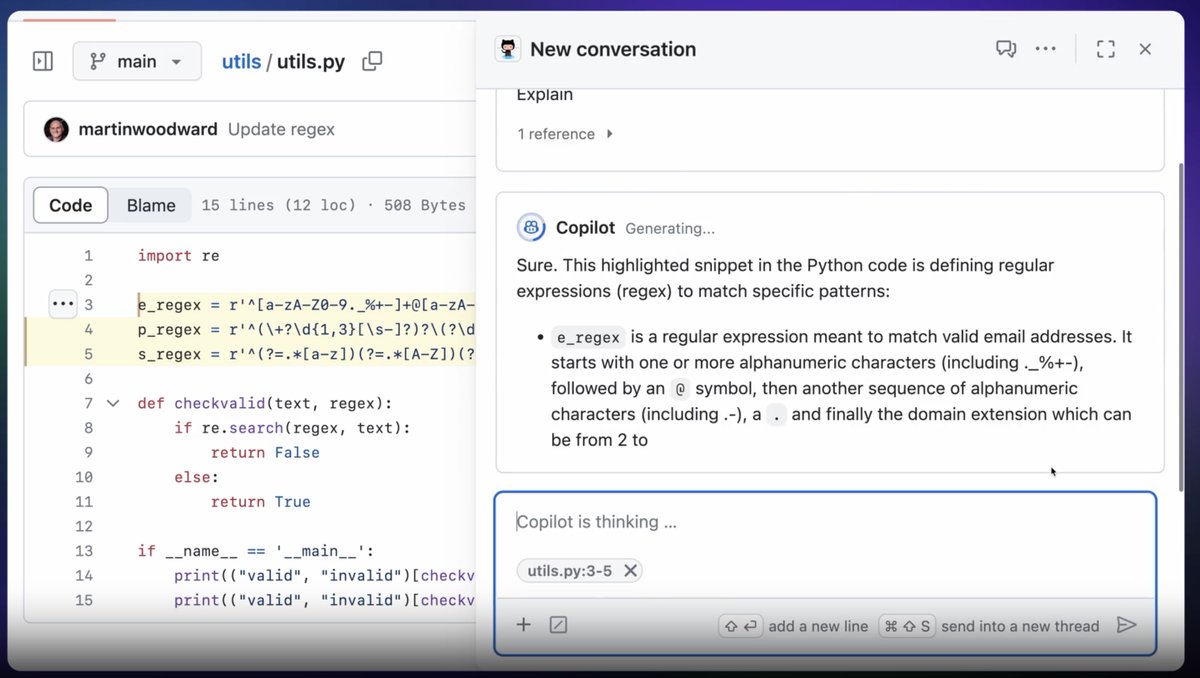Select line number 1
1200x678 pixels.
pyautogui.click(x=88, y=256)
